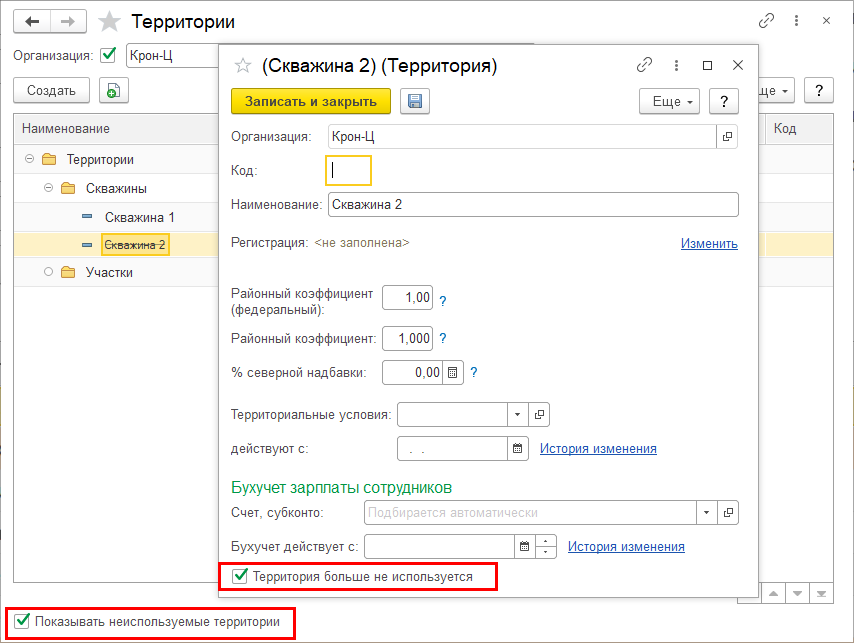This screenshot has height=643, width=854.
Task: Uncheck 'Территория больше не используется'
Action: click(240, 576)
